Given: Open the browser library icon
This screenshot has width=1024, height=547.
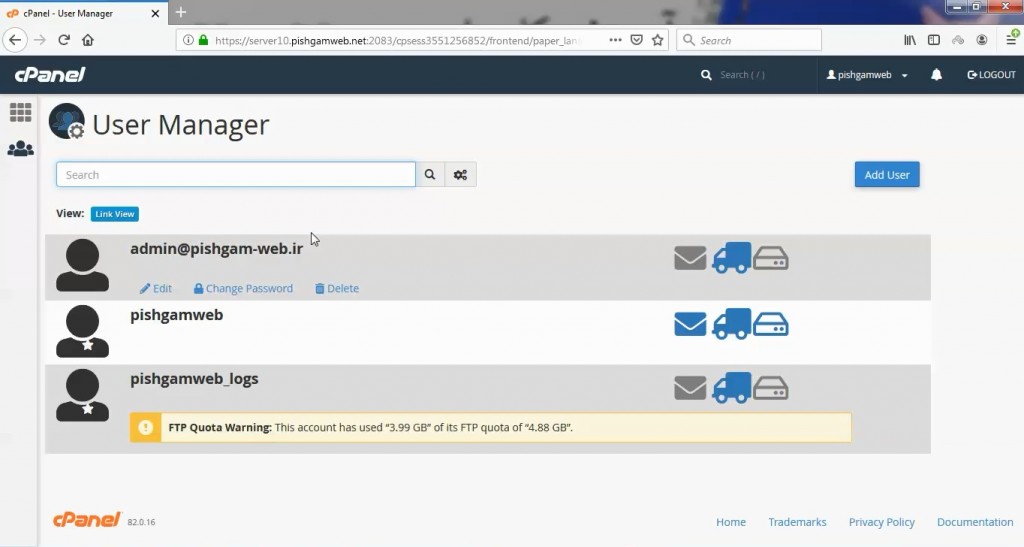Looking at the screenshot, I should (910, 40).
